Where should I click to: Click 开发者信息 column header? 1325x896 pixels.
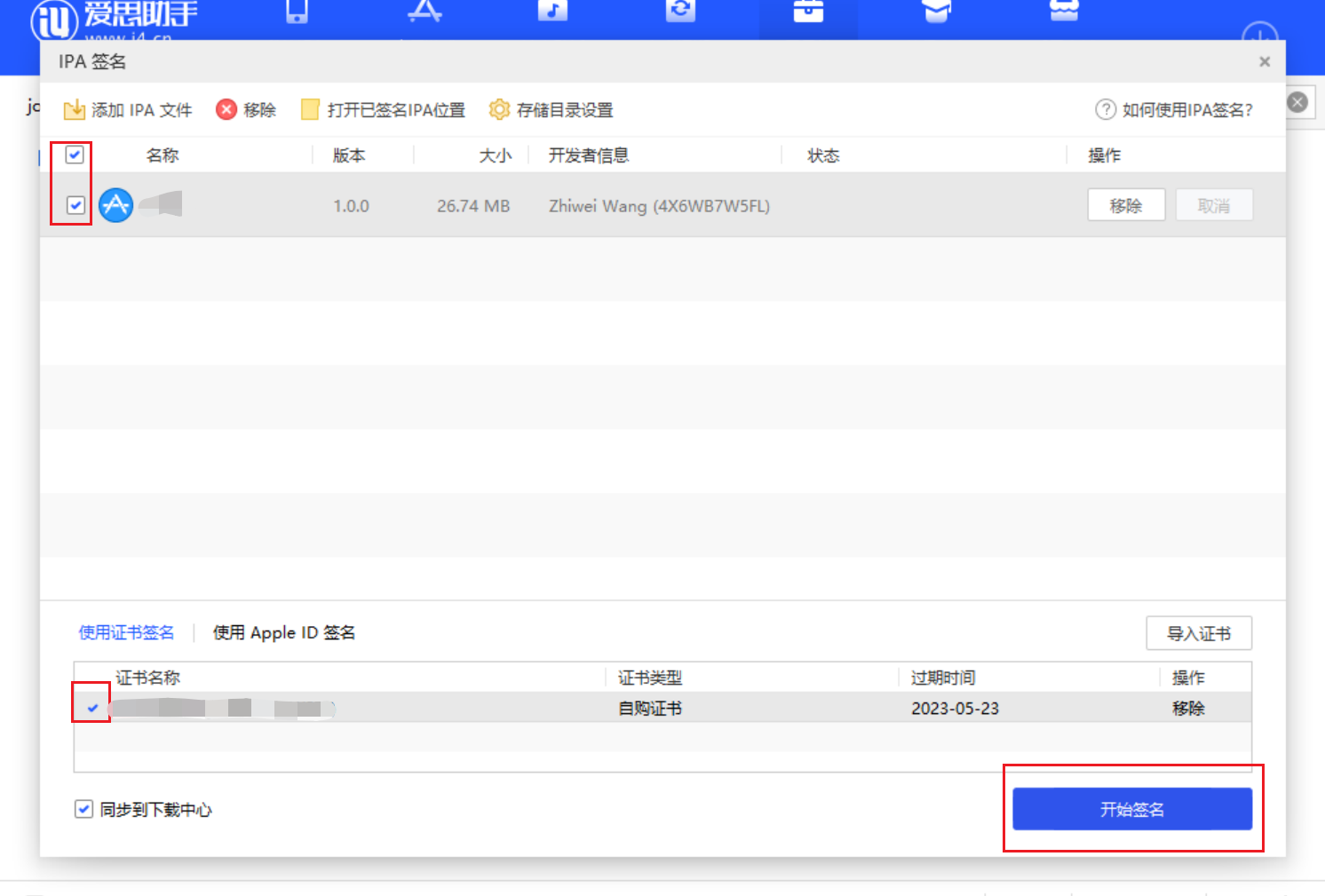tap(589, 155)
